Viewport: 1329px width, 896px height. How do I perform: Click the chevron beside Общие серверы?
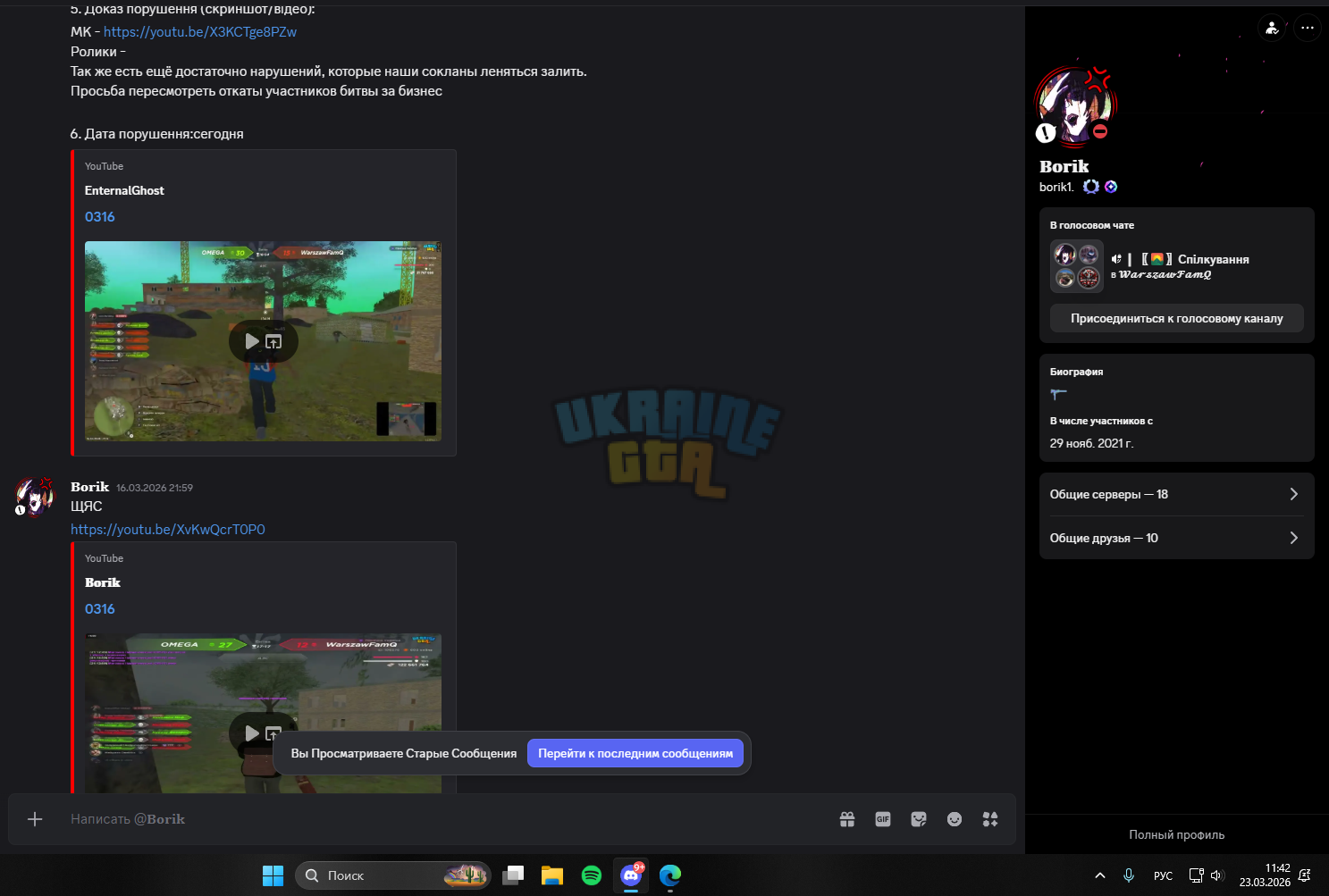1293,494
